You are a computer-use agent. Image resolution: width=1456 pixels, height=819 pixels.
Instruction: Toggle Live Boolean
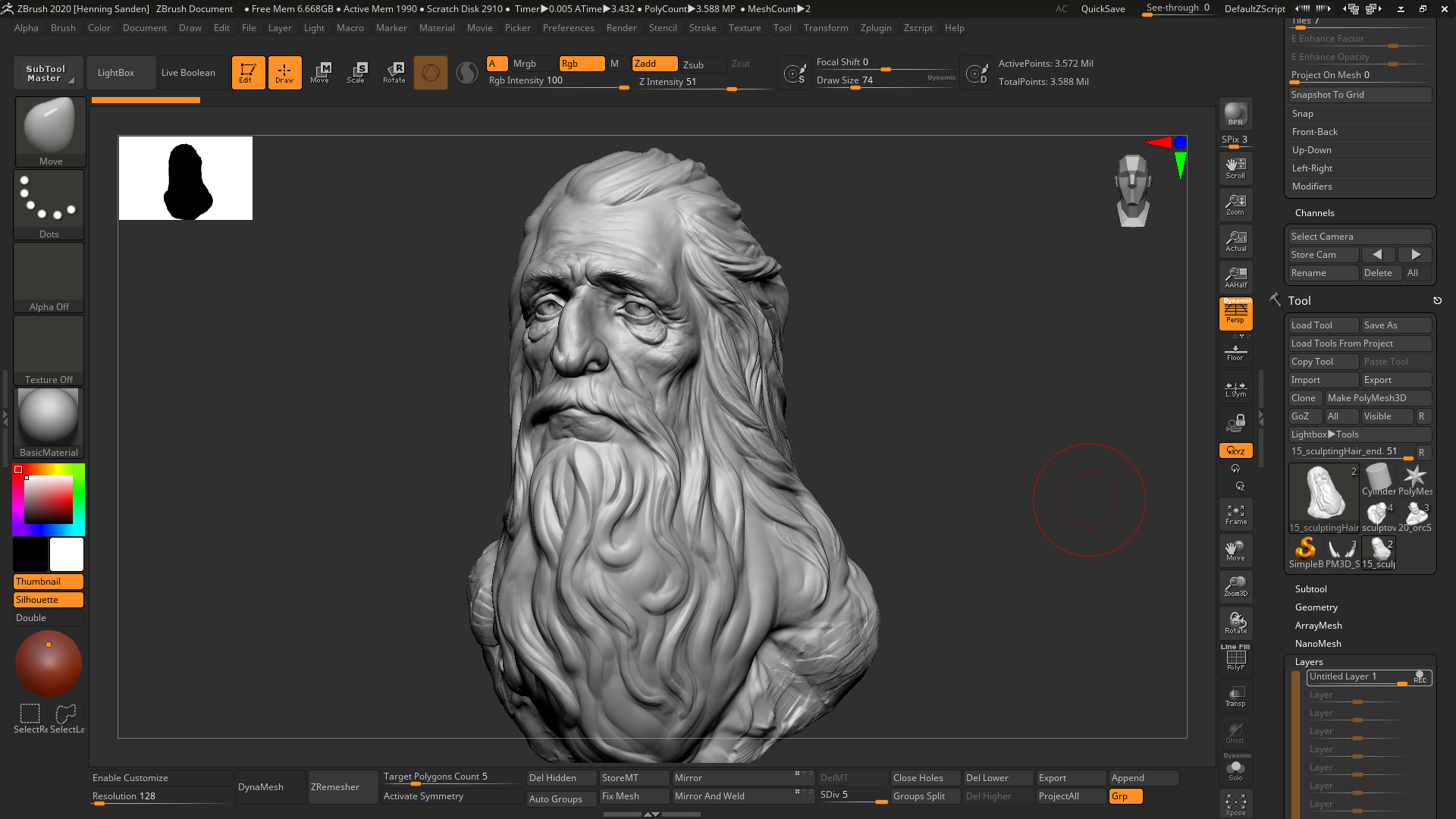[193, 73]
